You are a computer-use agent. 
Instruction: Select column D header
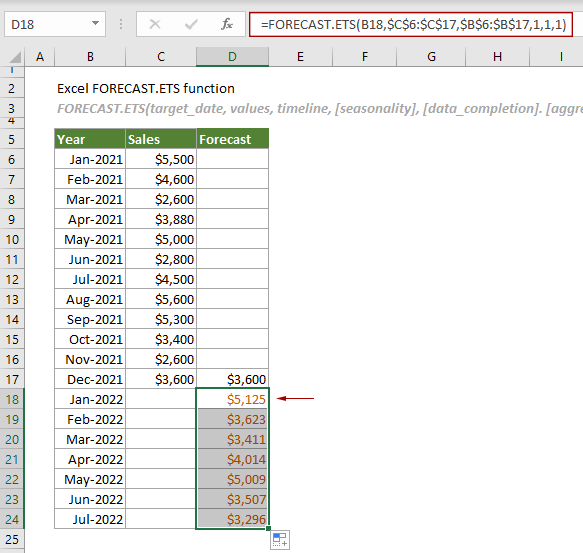pos(232,57)
